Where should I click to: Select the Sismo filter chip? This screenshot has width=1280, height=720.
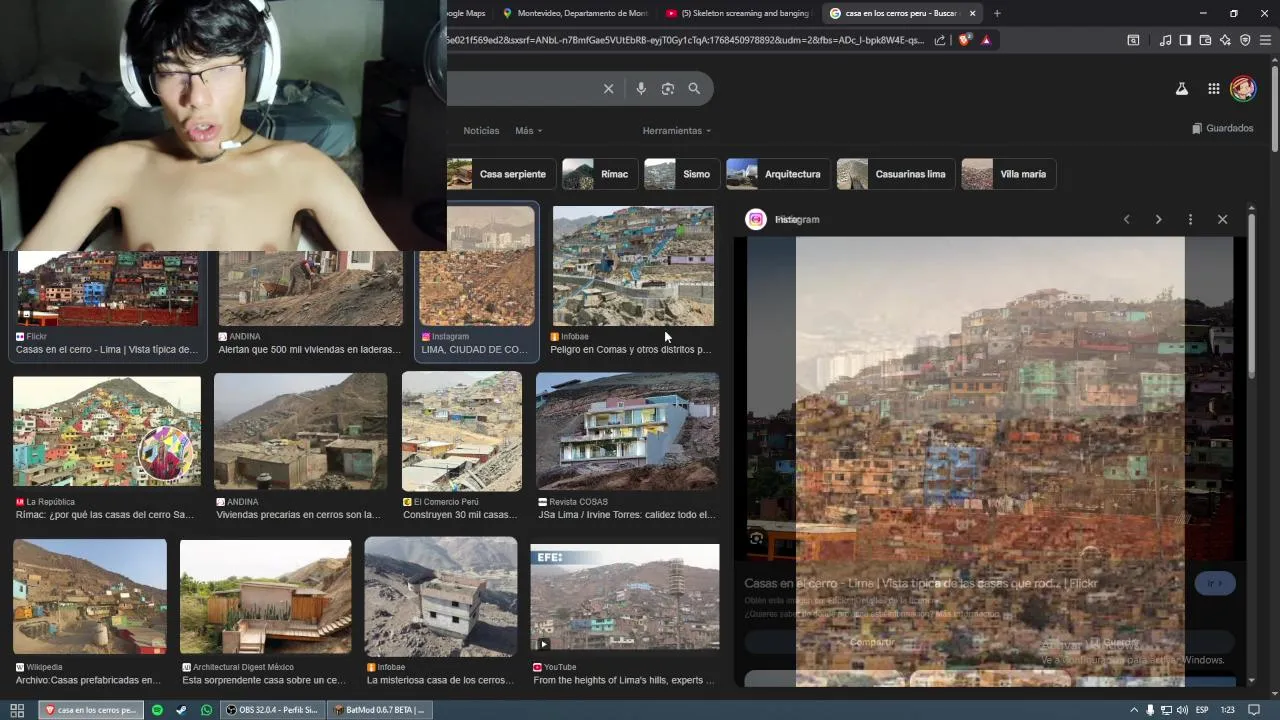(681, 174)
